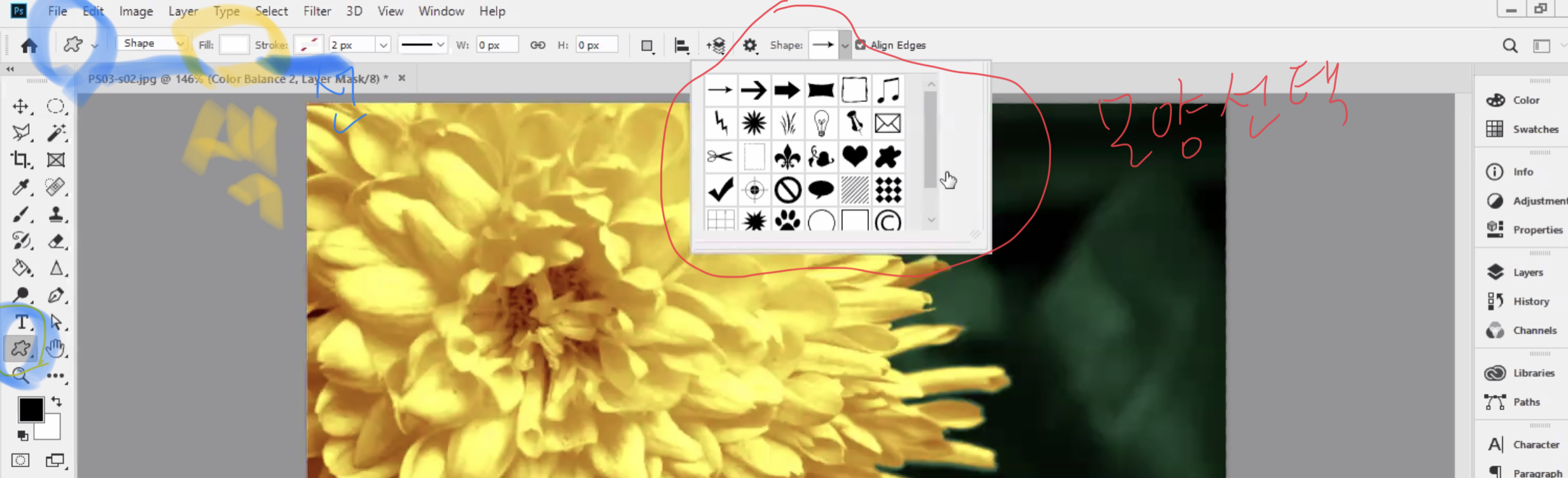Open the path arrangement options

pyautogui.click(x=716, y=46)
